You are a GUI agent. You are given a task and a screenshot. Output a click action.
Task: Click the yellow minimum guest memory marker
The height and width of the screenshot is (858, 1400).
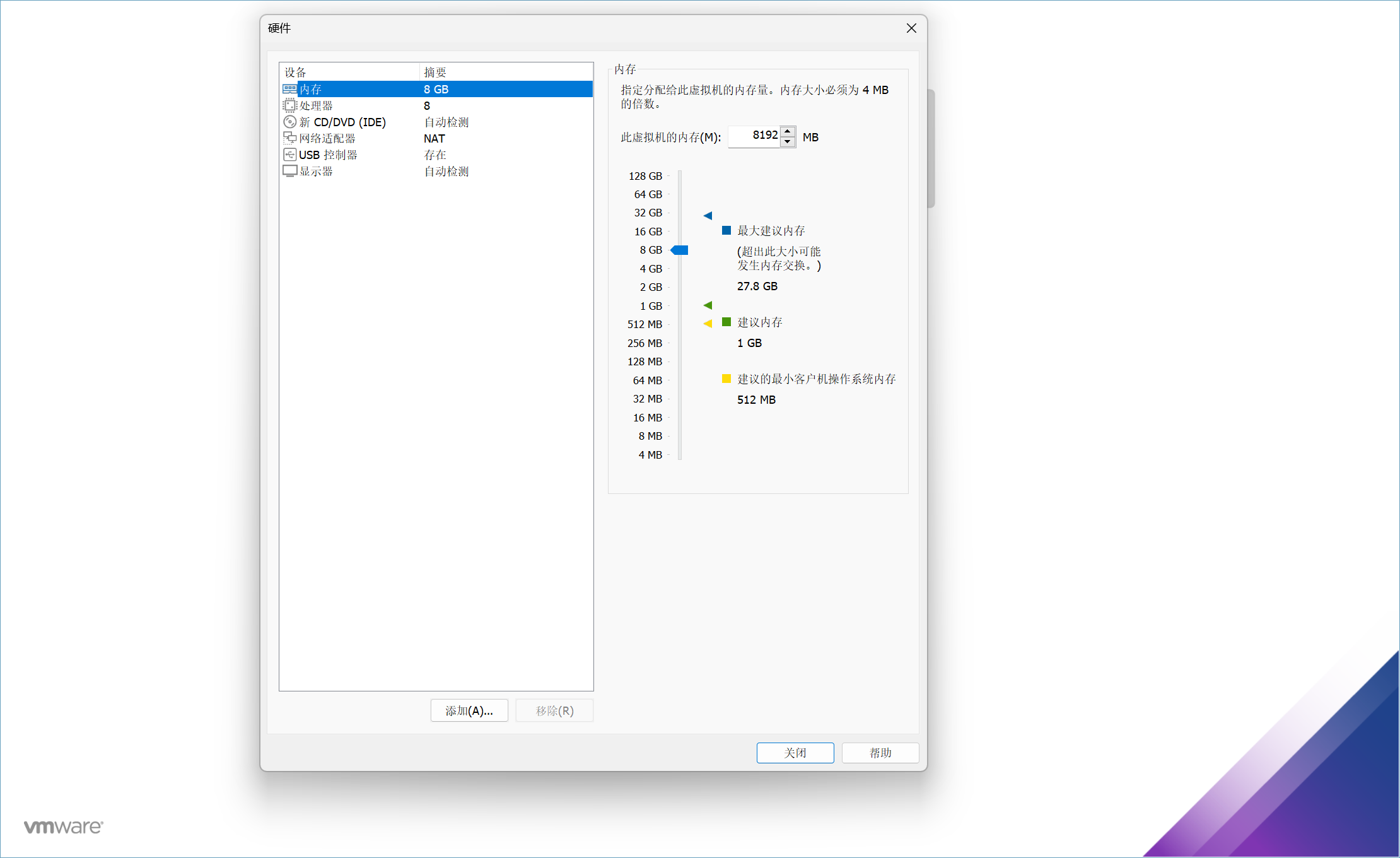tap(708, 324)
